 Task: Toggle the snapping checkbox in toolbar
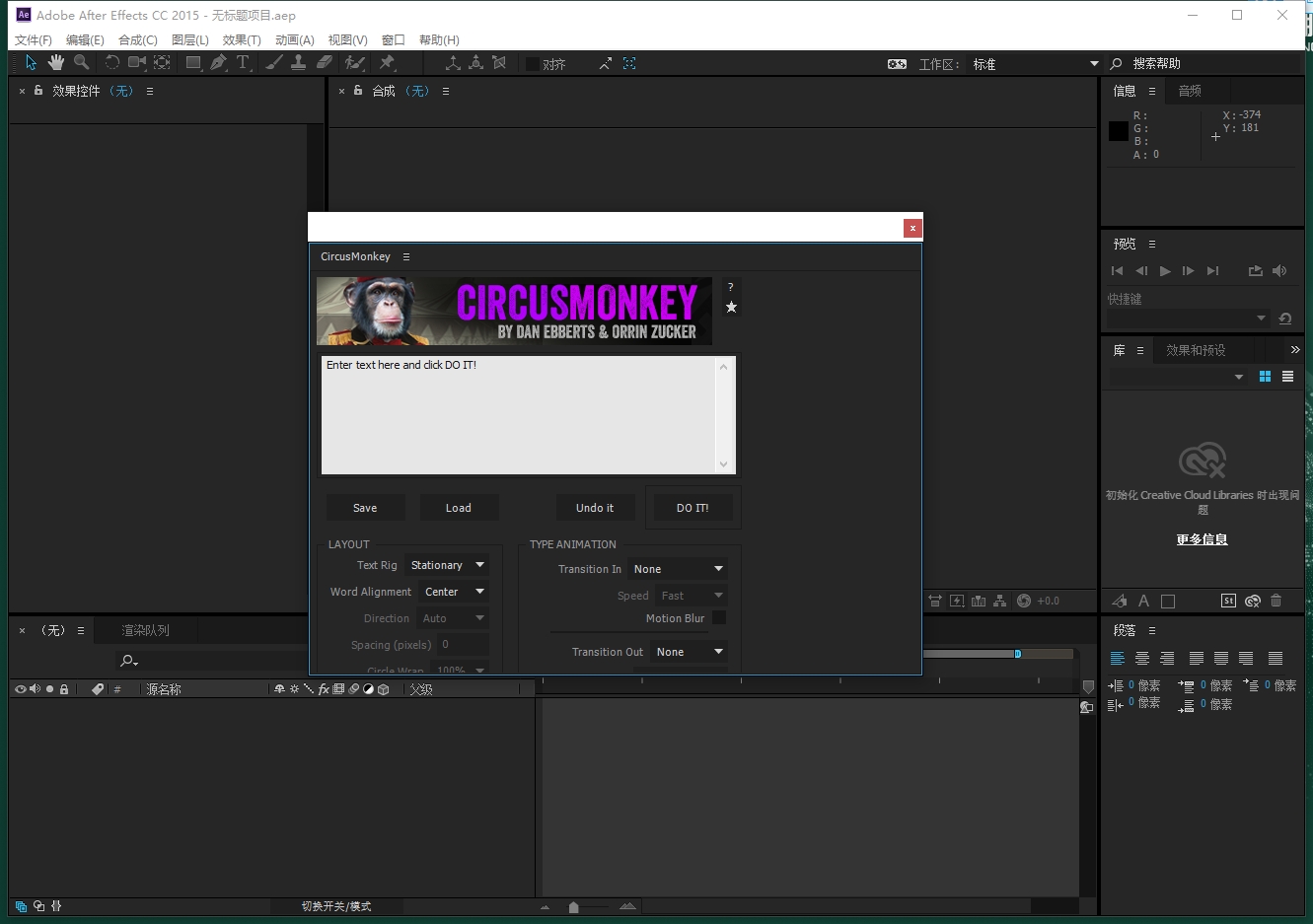tap(533, 64)
